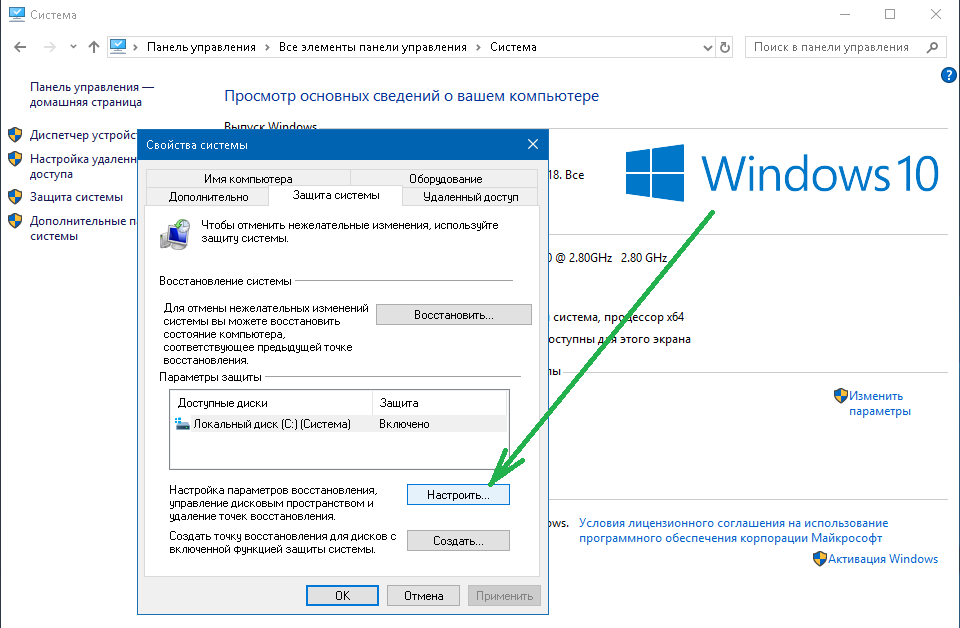Viewport: 960px width, 628px height.
Task: Click shield icon beside 'Изменить параметры'
Action: 841,395
